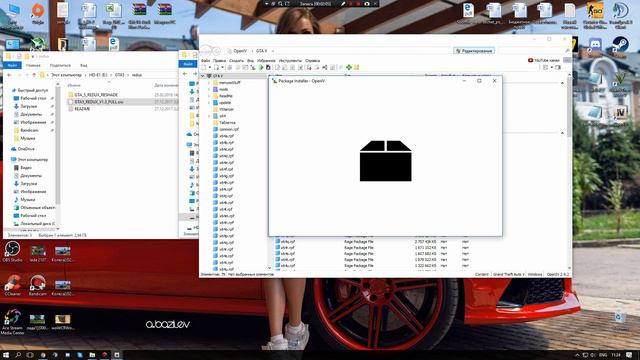Open the Справка menu in OpenIV
This screenshot has height=360, width=640.
312,61
